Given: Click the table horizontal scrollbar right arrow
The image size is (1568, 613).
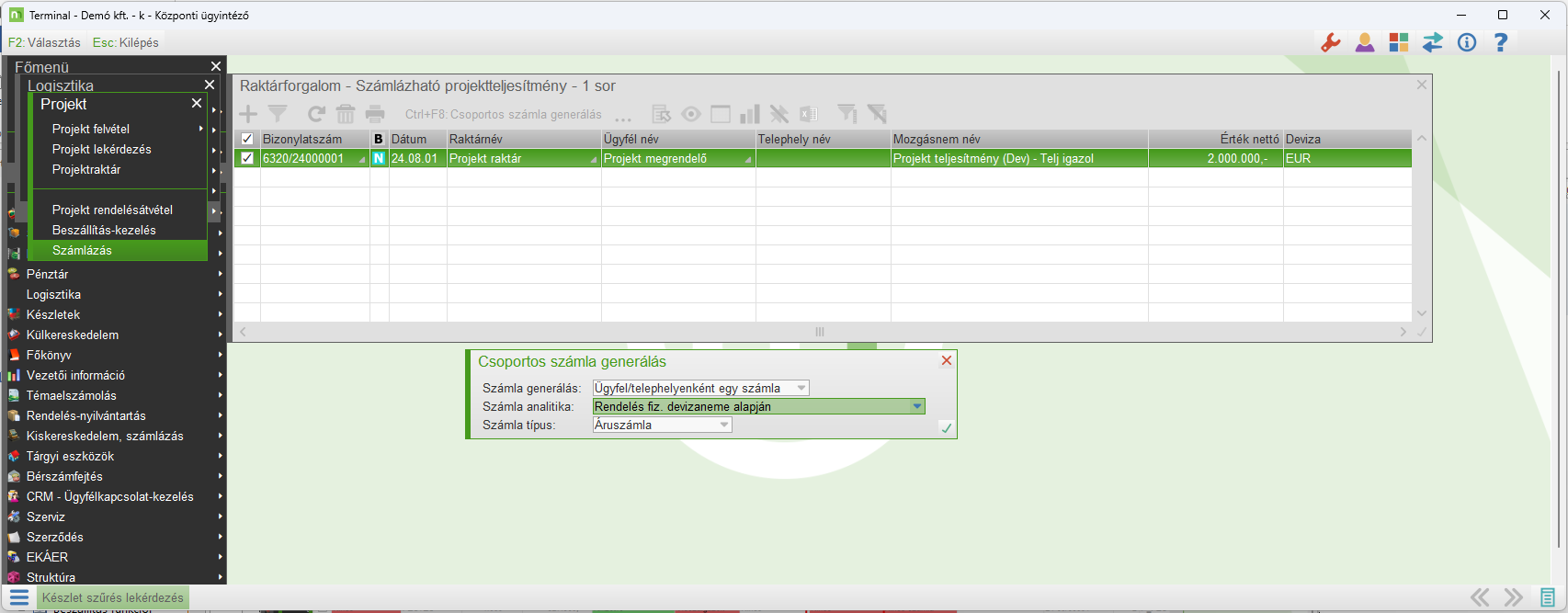Looking at the screenshot, I should pyautogui.click(x=1403, y=332).
